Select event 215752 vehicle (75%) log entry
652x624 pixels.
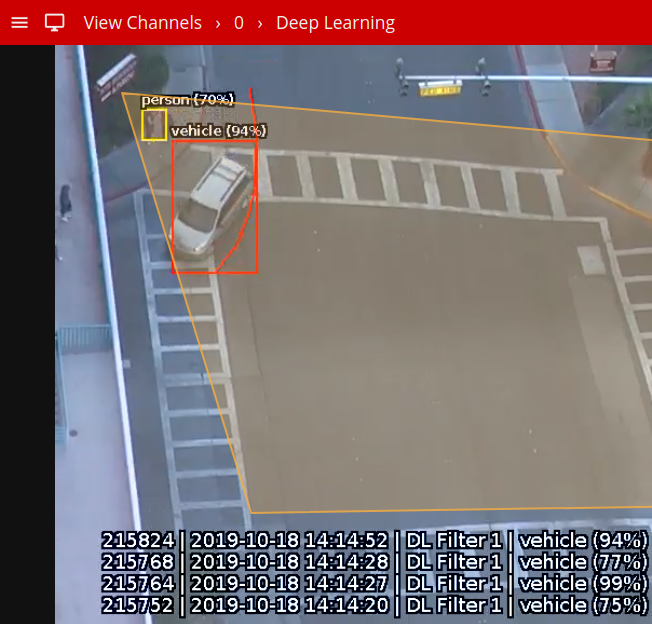(x=375, y=605)
